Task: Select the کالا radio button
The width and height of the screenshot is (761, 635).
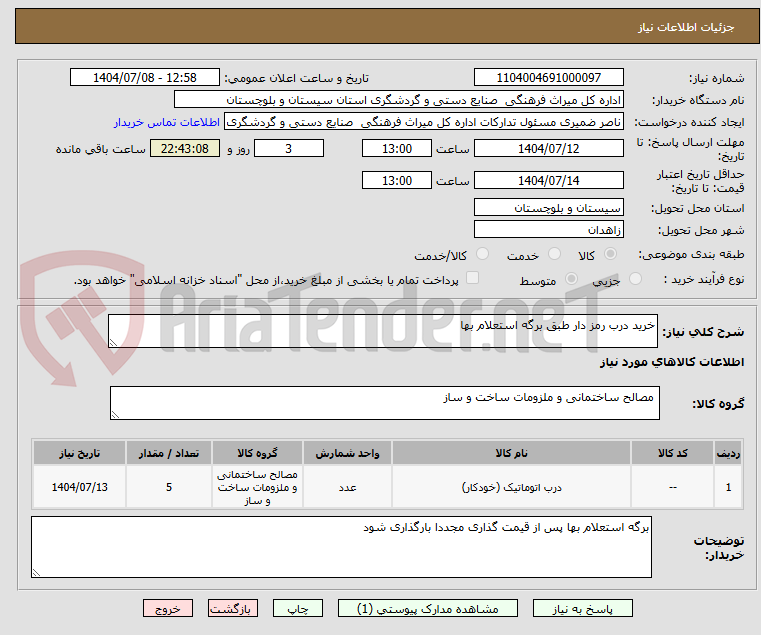Action: [x=610, y=254]
